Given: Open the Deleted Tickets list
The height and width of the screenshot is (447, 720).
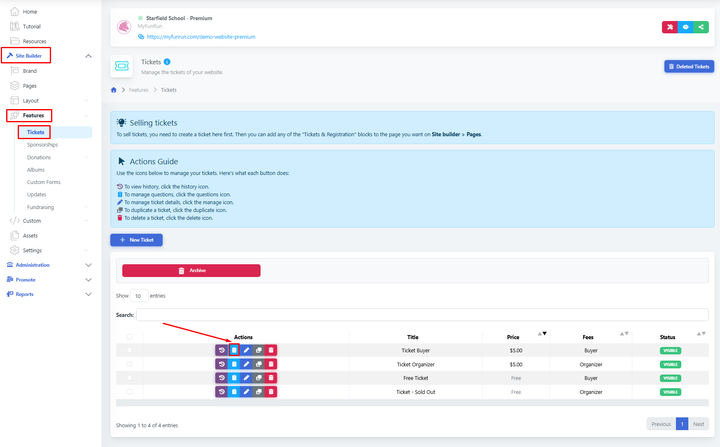Looking at the screenshot, I should point(688,66).
